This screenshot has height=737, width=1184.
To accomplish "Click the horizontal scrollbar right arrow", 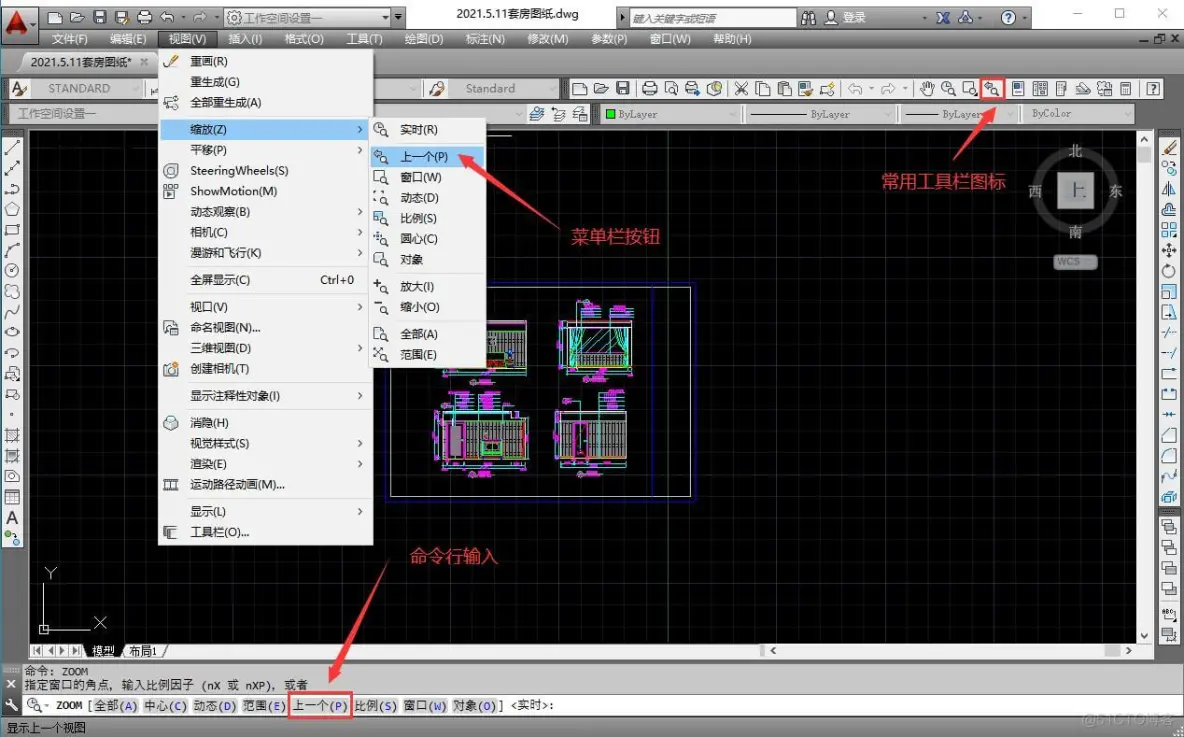I will point(1129,650).
